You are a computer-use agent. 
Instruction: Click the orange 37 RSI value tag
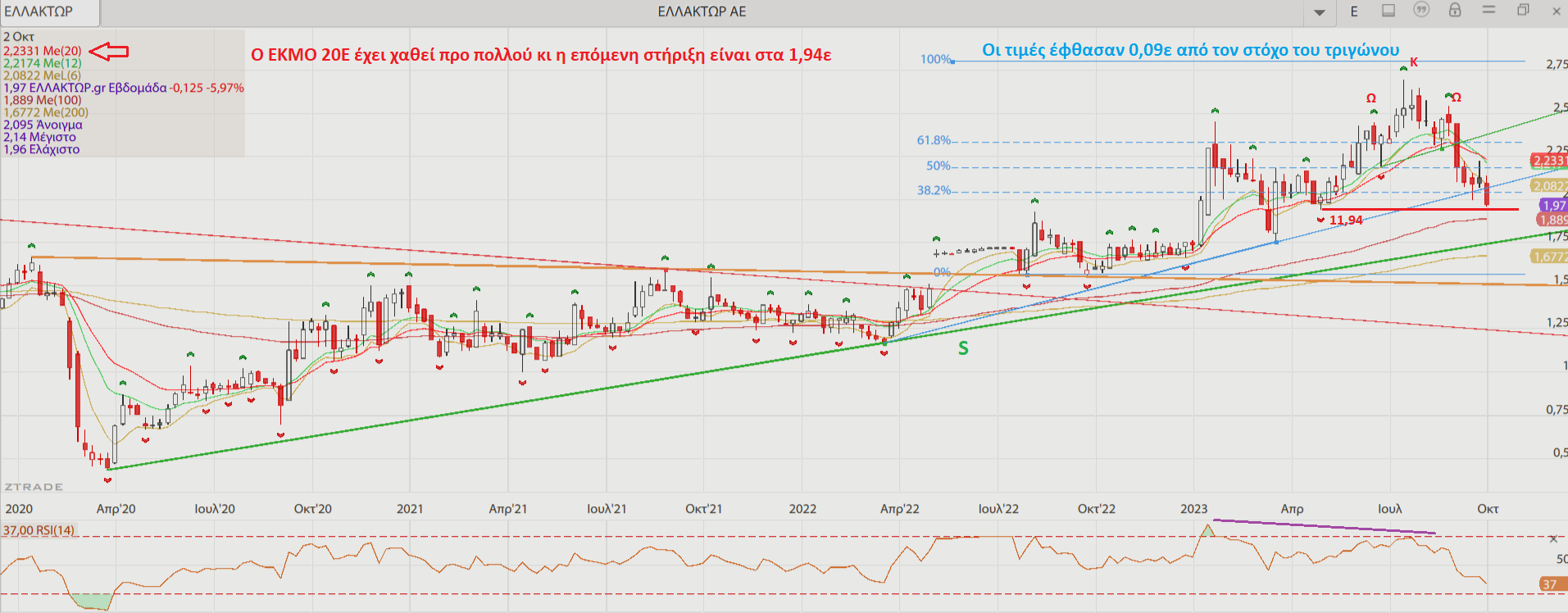[x=1553, y=584]
